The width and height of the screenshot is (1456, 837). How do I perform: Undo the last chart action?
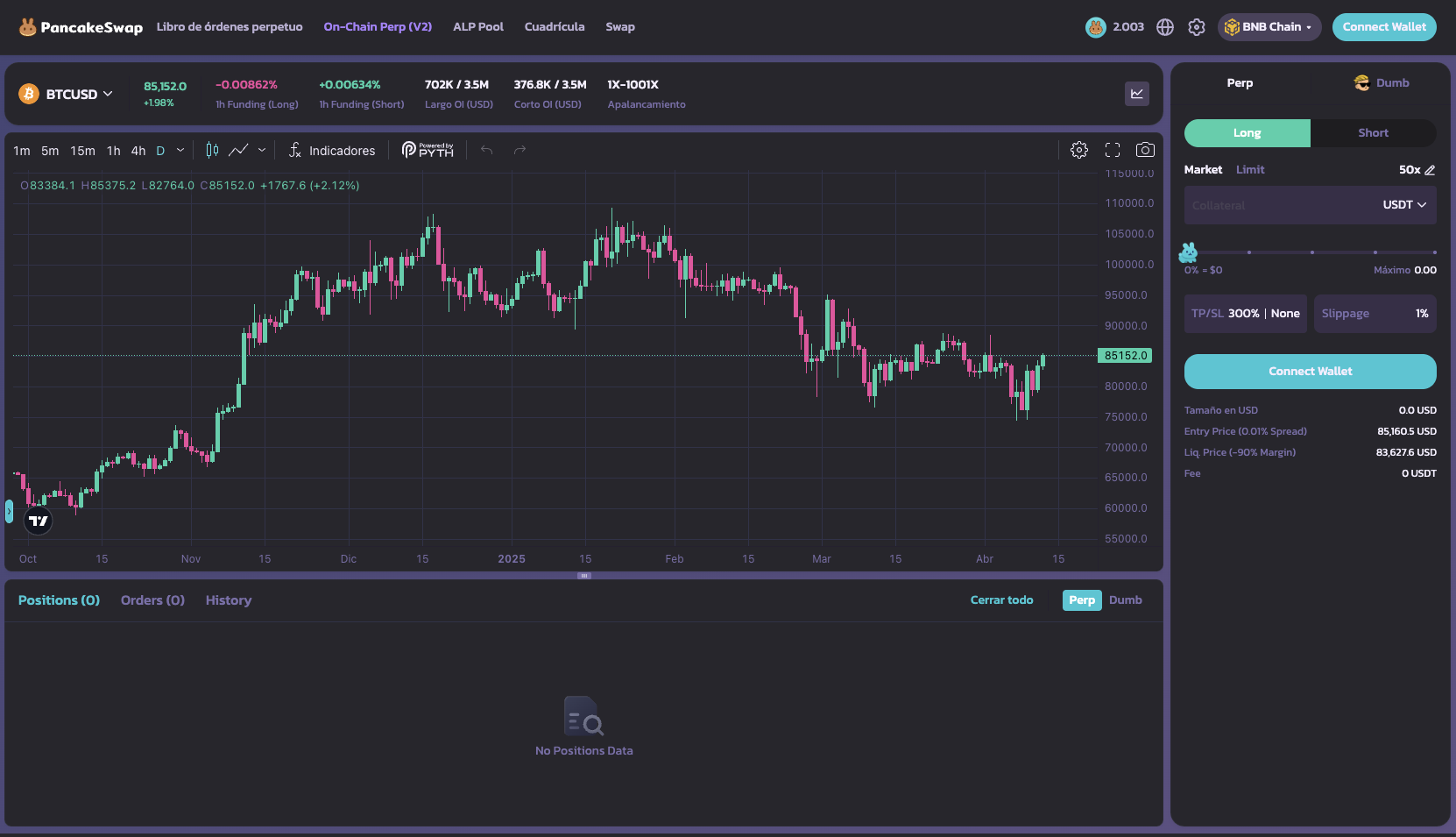click(x=486, y=150)
